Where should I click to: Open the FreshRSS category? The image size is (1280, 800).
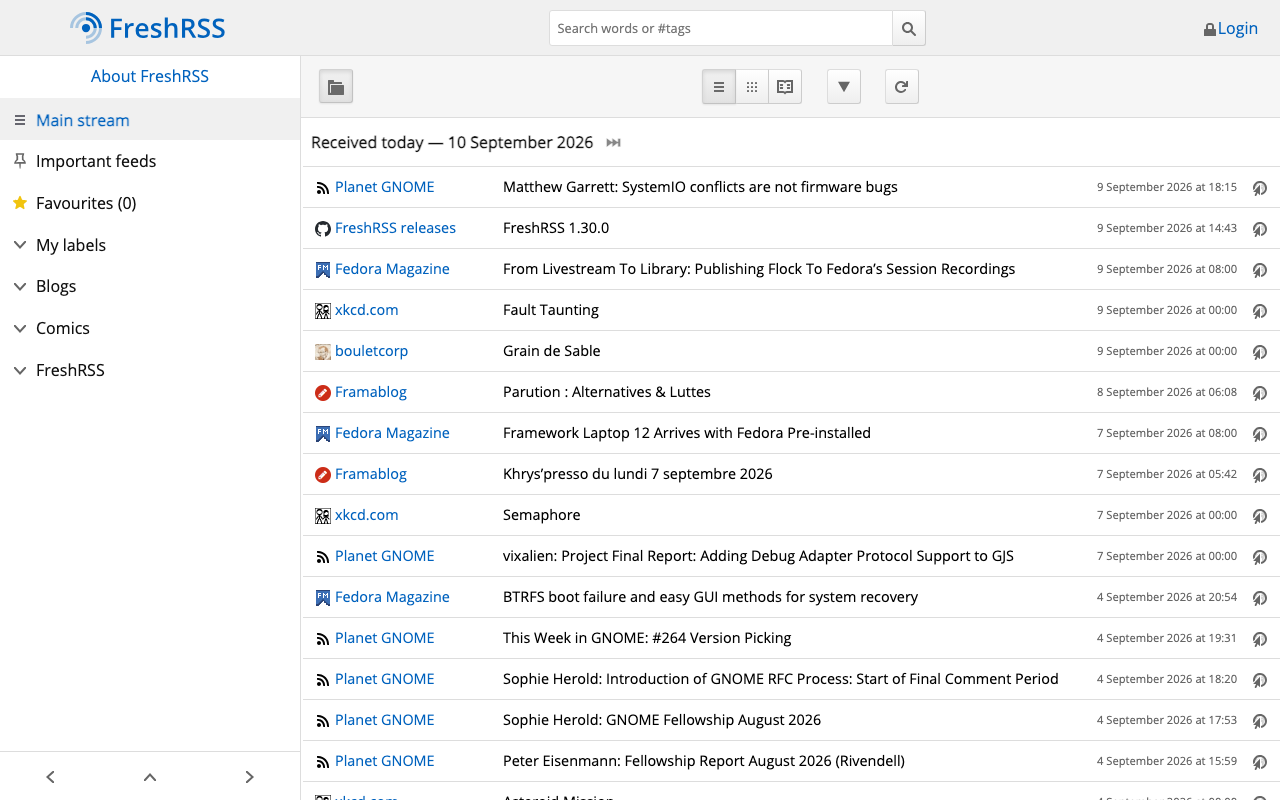point(70,370)
